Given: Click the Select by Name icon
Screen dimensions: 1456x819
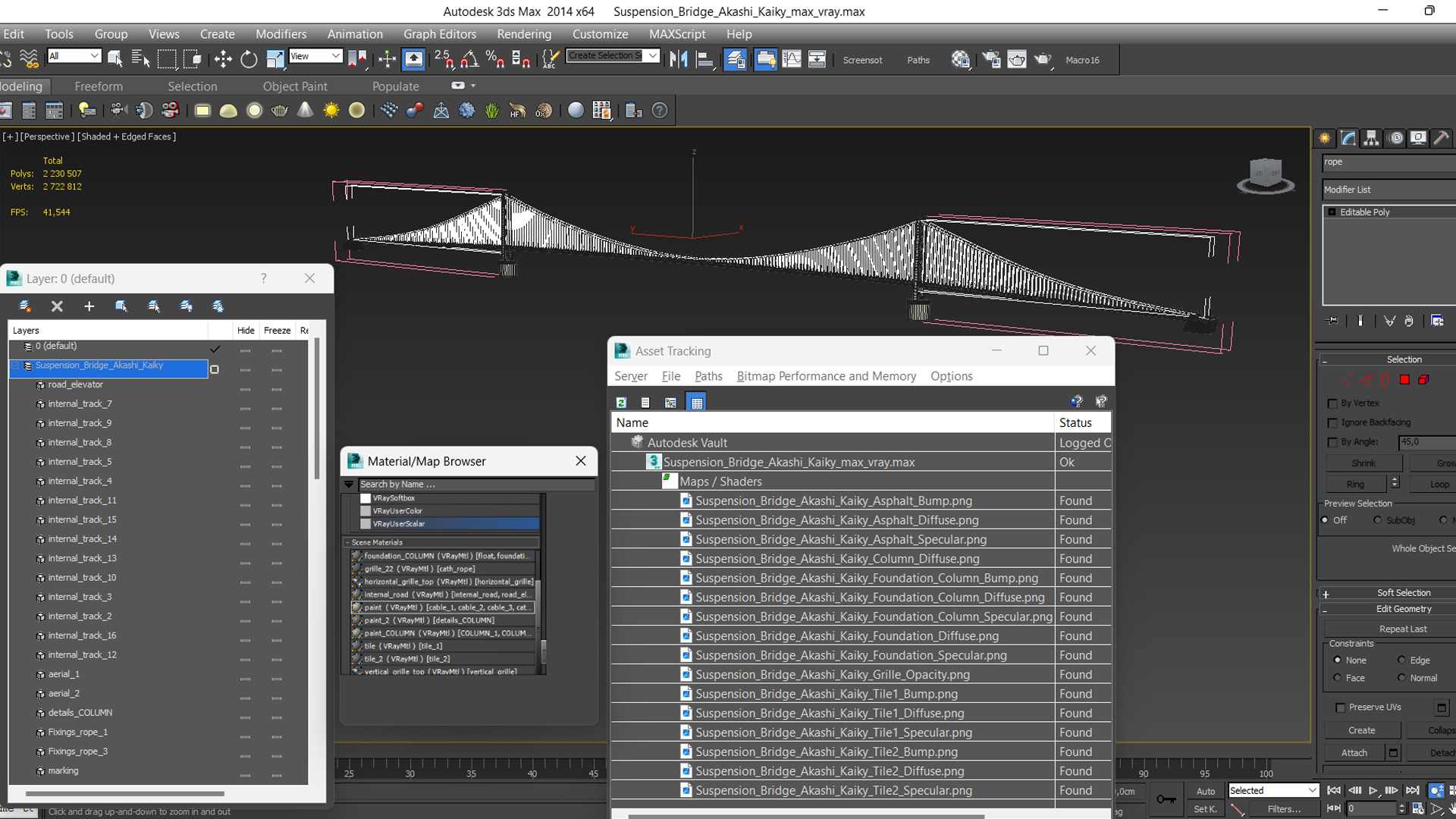Looking at the screenshot, I should click(x=141, y=59).
